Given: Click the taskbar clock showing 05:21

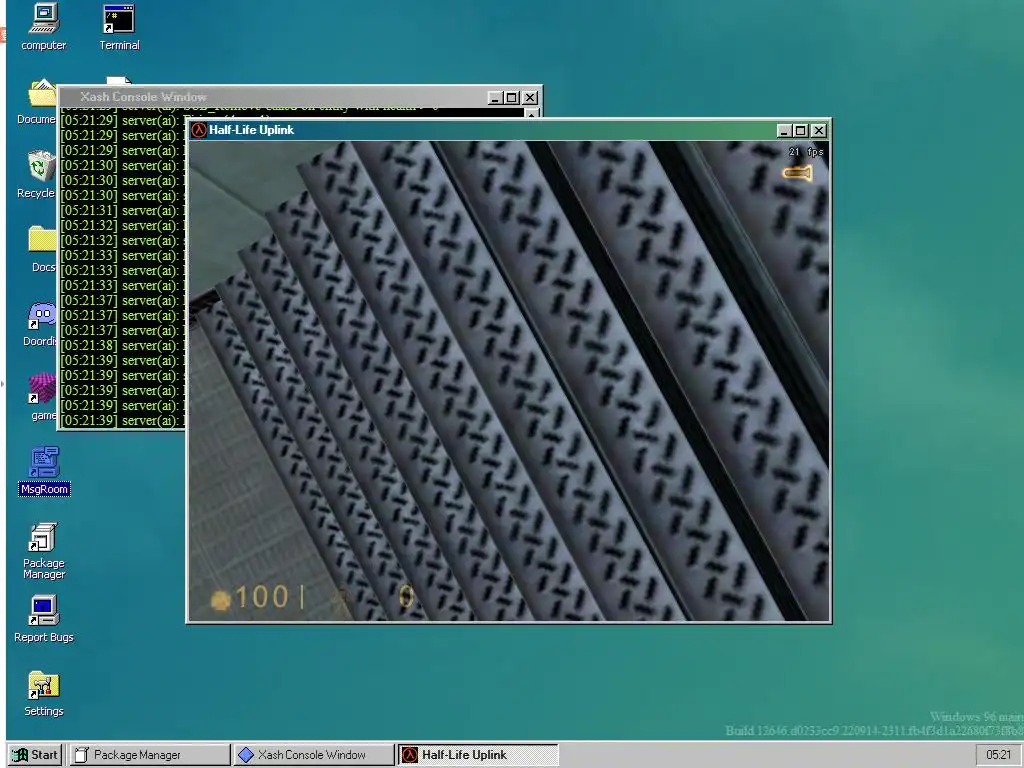Looking at the screenshot, I should click(x=998, y=754).
